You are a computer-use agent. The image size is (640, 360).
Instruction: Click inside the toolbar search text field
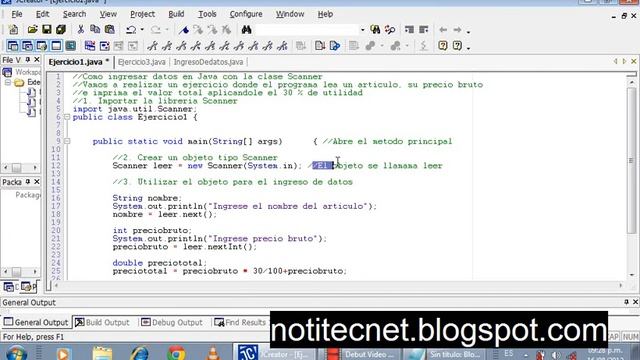307,29
